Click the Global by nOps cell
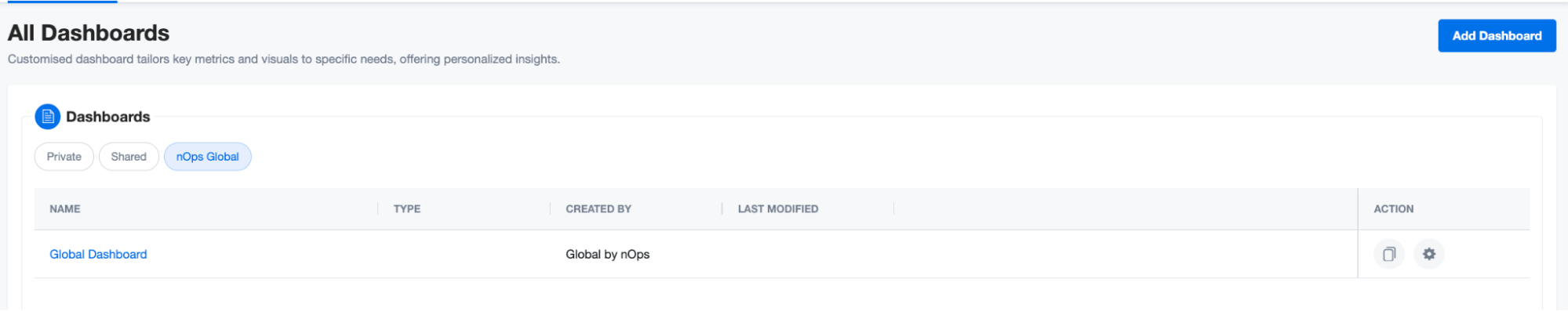Viewport: 1568px width, 311px height. (x=608, y=255)
